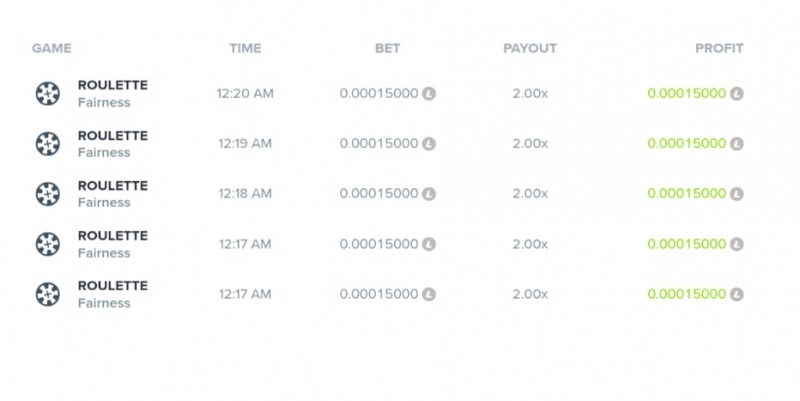
Task: Click the Litecoin icon beside the 12:20 AM profit
Action: [x=736, y=94]
